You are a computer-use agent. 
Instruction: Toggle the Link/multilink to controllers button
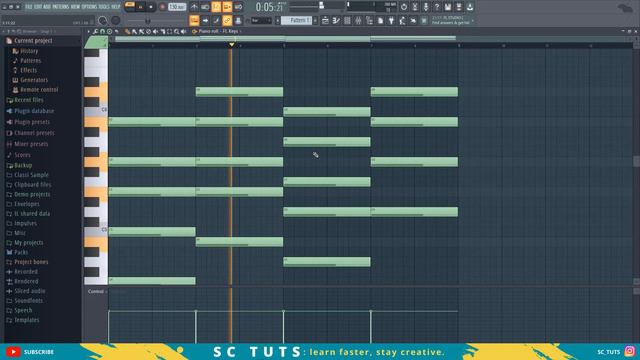coord(227,20)
